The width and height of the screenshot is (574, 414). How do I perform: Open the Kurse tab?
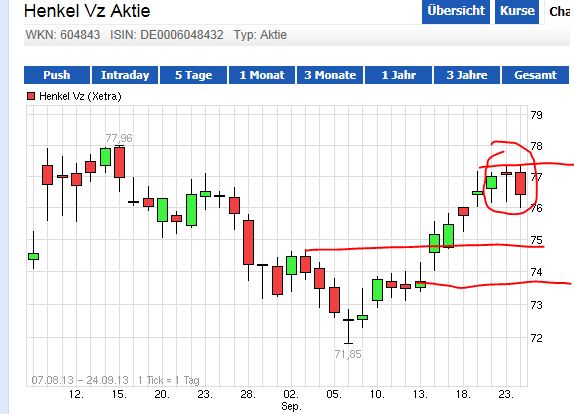click(x=517, y=12)
